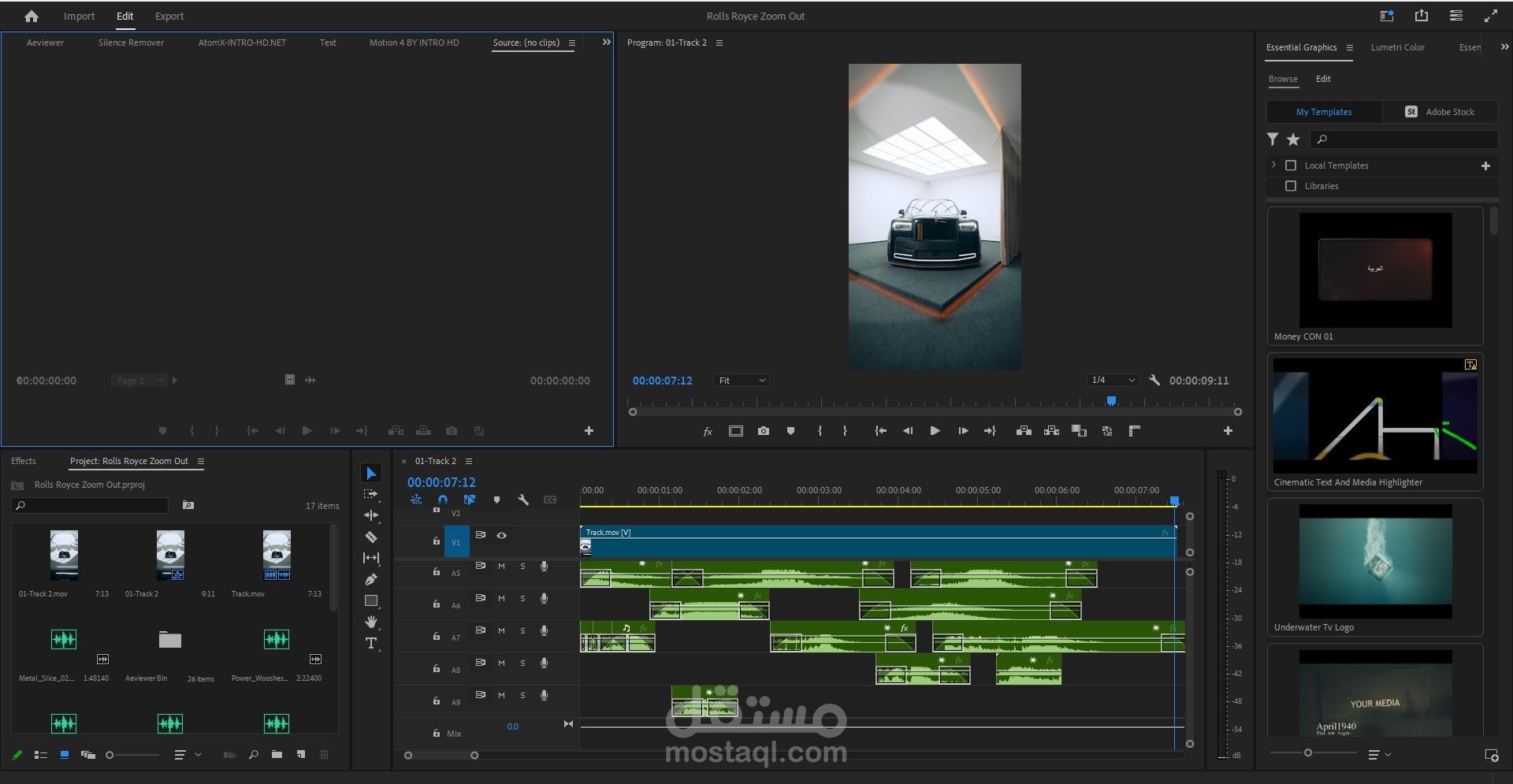Viewport: 1513px width, 784px height.
Task: Click the Essential Graphics search field
Action: click(x=1403, y=139)
